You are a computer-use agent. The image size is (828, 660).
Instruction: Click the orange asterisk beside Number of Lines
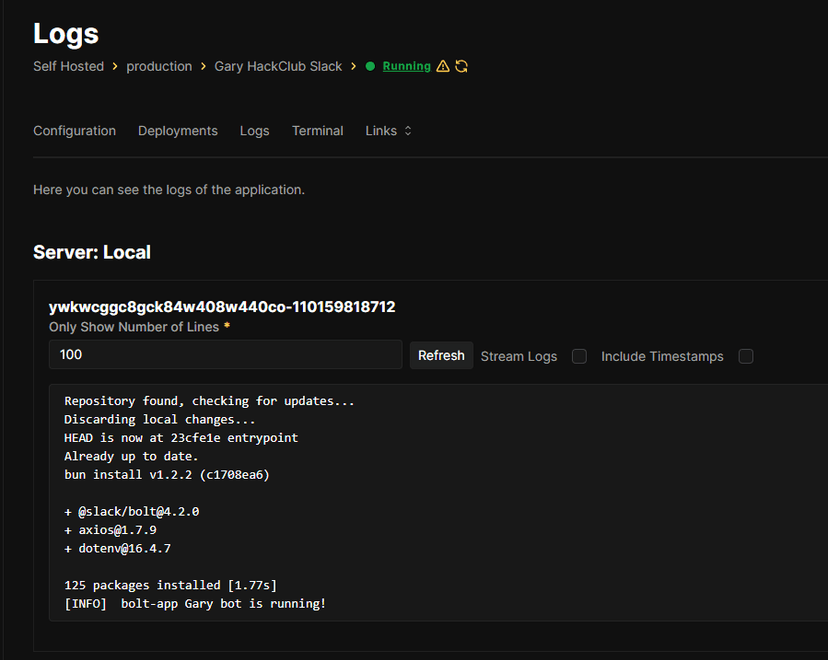click(x=227, y=327)
